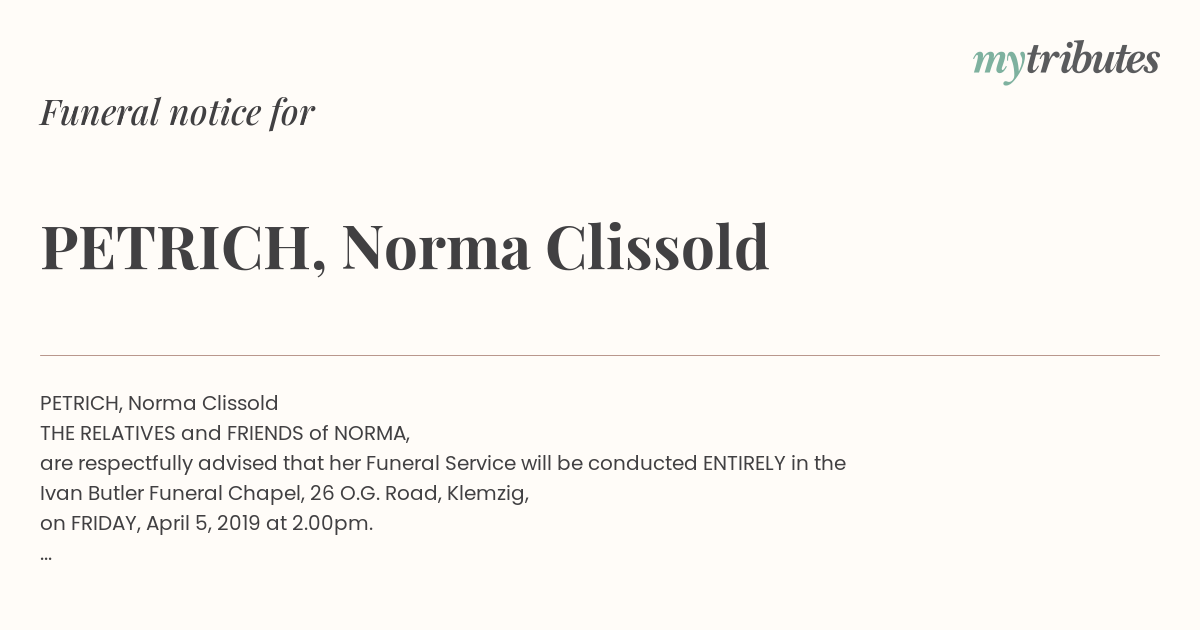Click the '2.00pm' time text
The width and height of the screenshot is (1200, 630).
[332, 523]
